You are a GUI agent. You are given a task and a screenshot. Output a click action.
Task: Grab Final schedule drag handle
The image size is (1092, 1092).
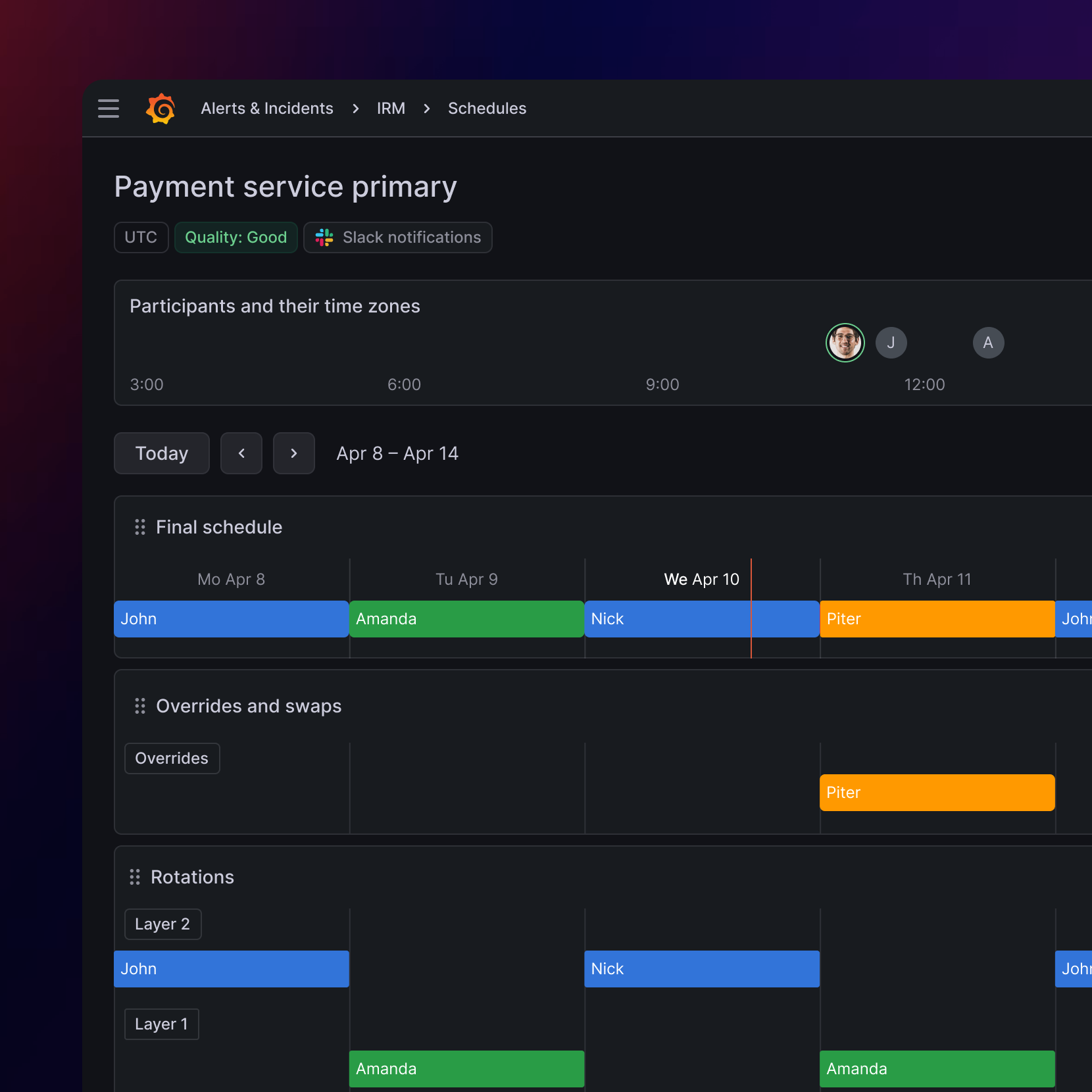(x=140, y=527)
